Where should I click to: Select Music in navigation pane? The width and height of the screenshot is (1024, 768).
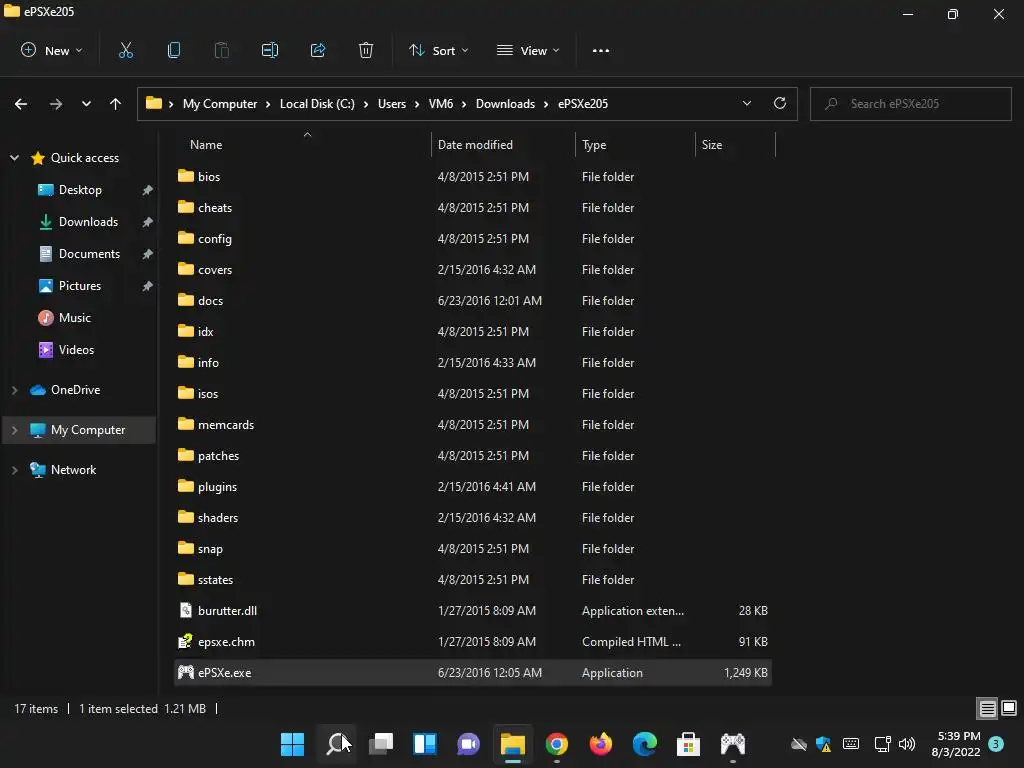coord(74,317)
